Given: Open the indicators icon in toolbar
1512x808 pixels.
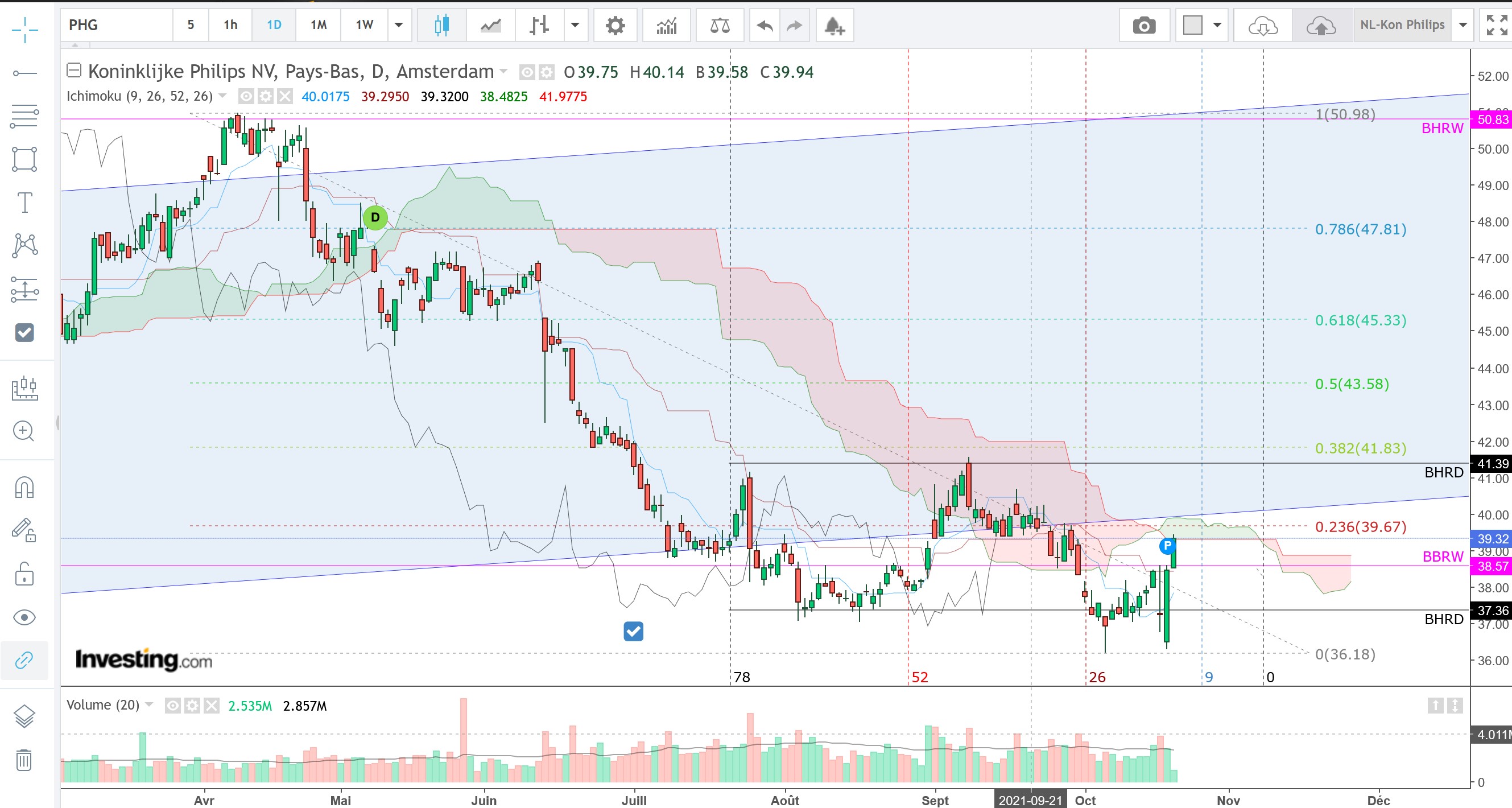Looking at the screenshot, I should tap(667, 25).
